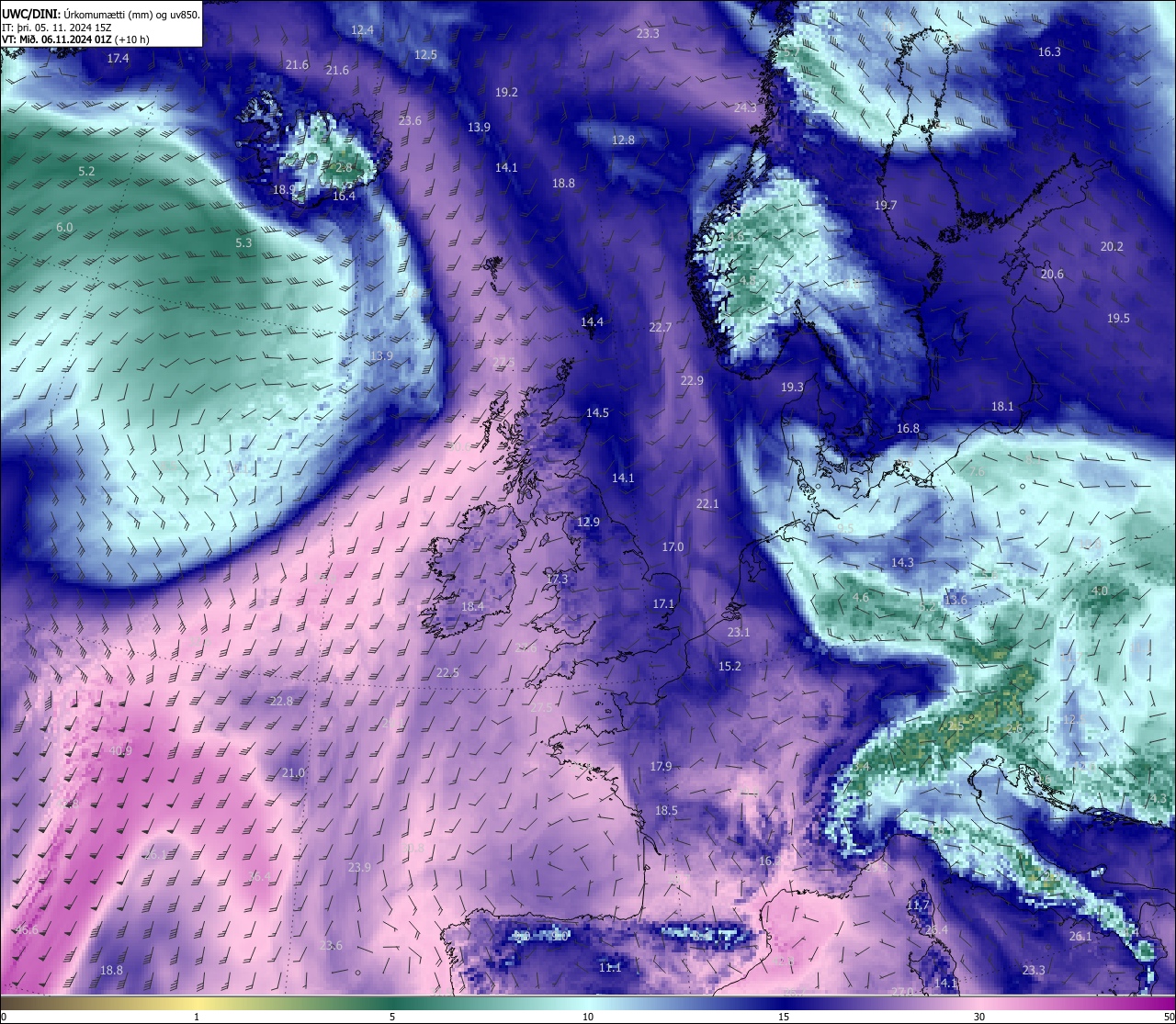Click the 40.9 value in the magenta area
Viewport: 1176px width, 1024px height.
(120, 750)
